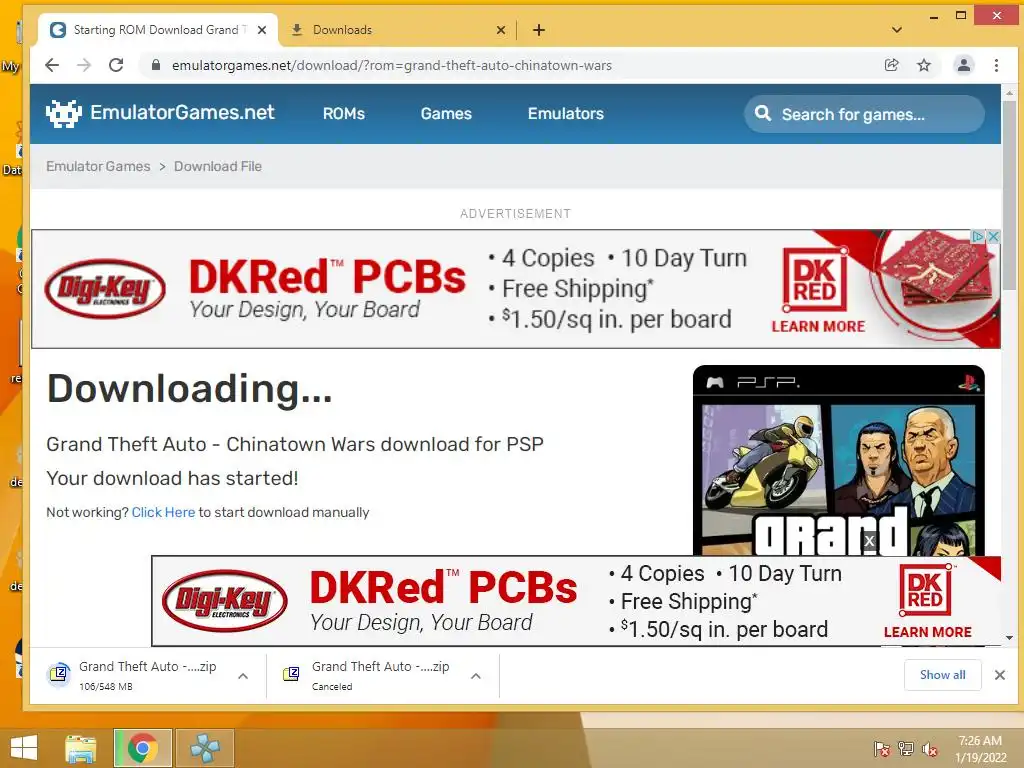Click LEARN MORE in the bottom Digi-Key ad
Viewport: 1024px width, 768px height.
pos(927,632)
